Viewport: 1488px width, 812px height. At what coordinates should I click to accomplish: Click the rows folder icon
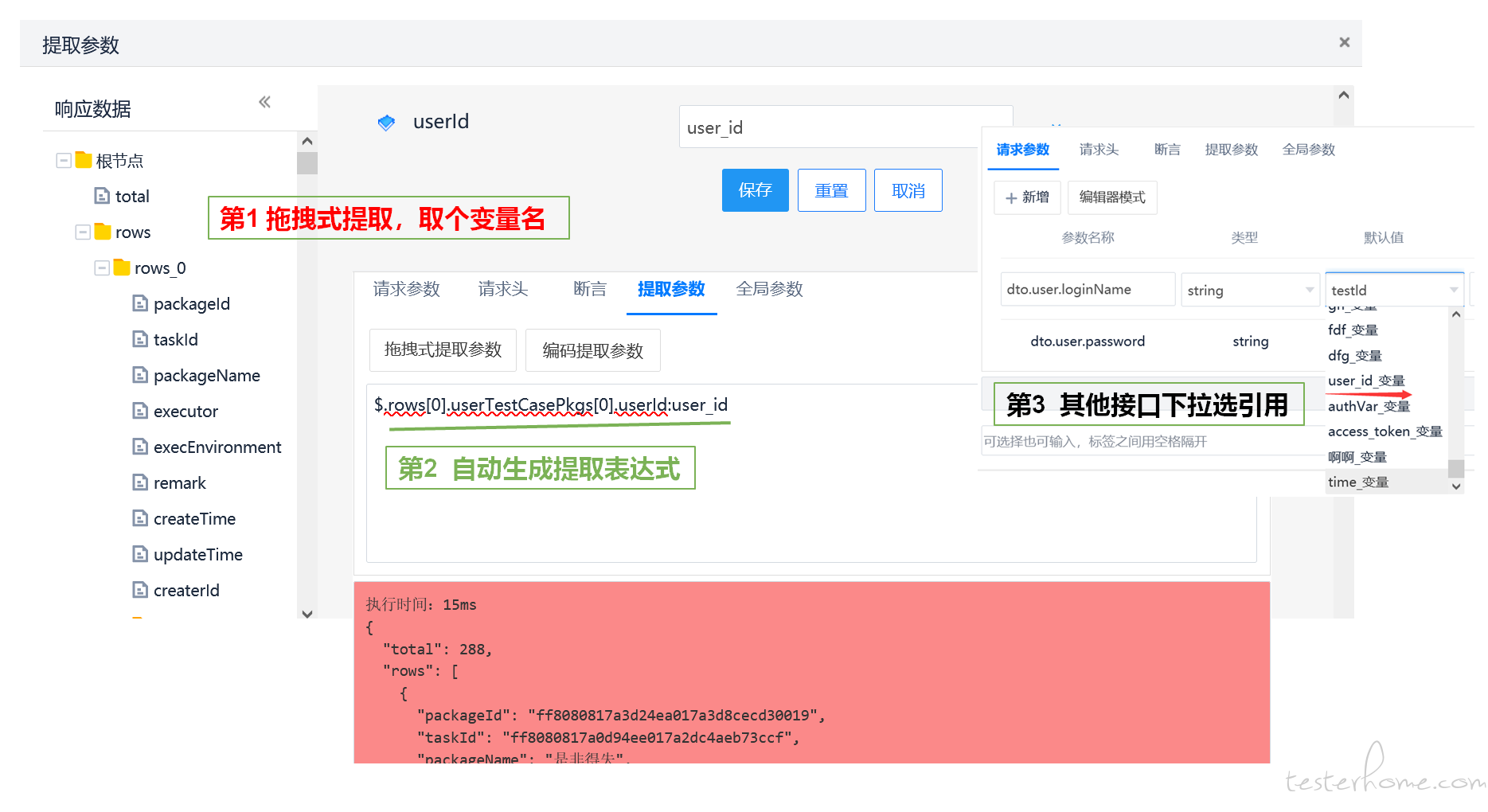103,232
